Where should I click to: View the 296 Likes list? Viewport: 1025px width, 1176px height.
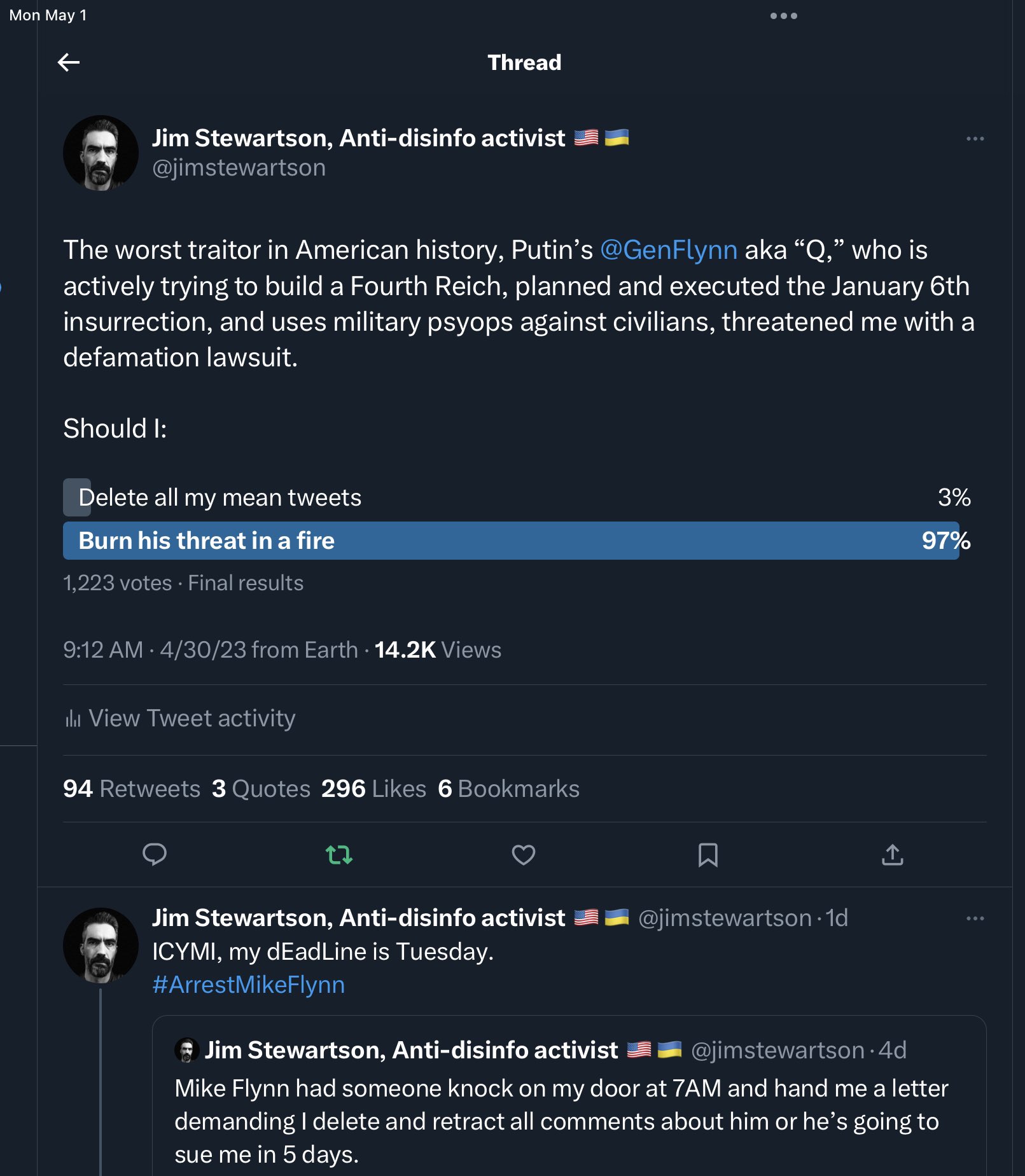373,789
